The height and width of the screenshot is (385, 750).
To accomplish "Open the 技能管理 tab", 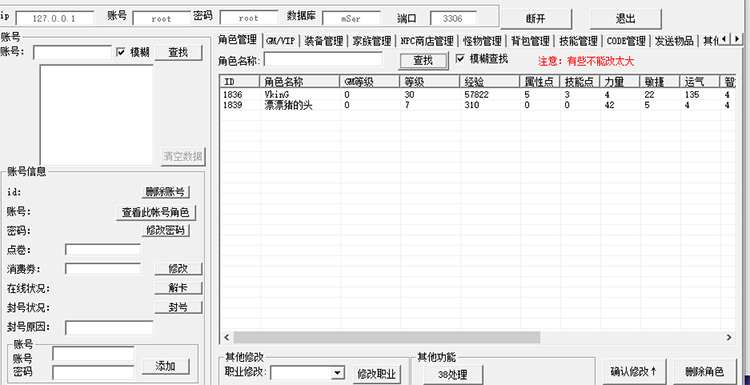I will click(578, 41).
